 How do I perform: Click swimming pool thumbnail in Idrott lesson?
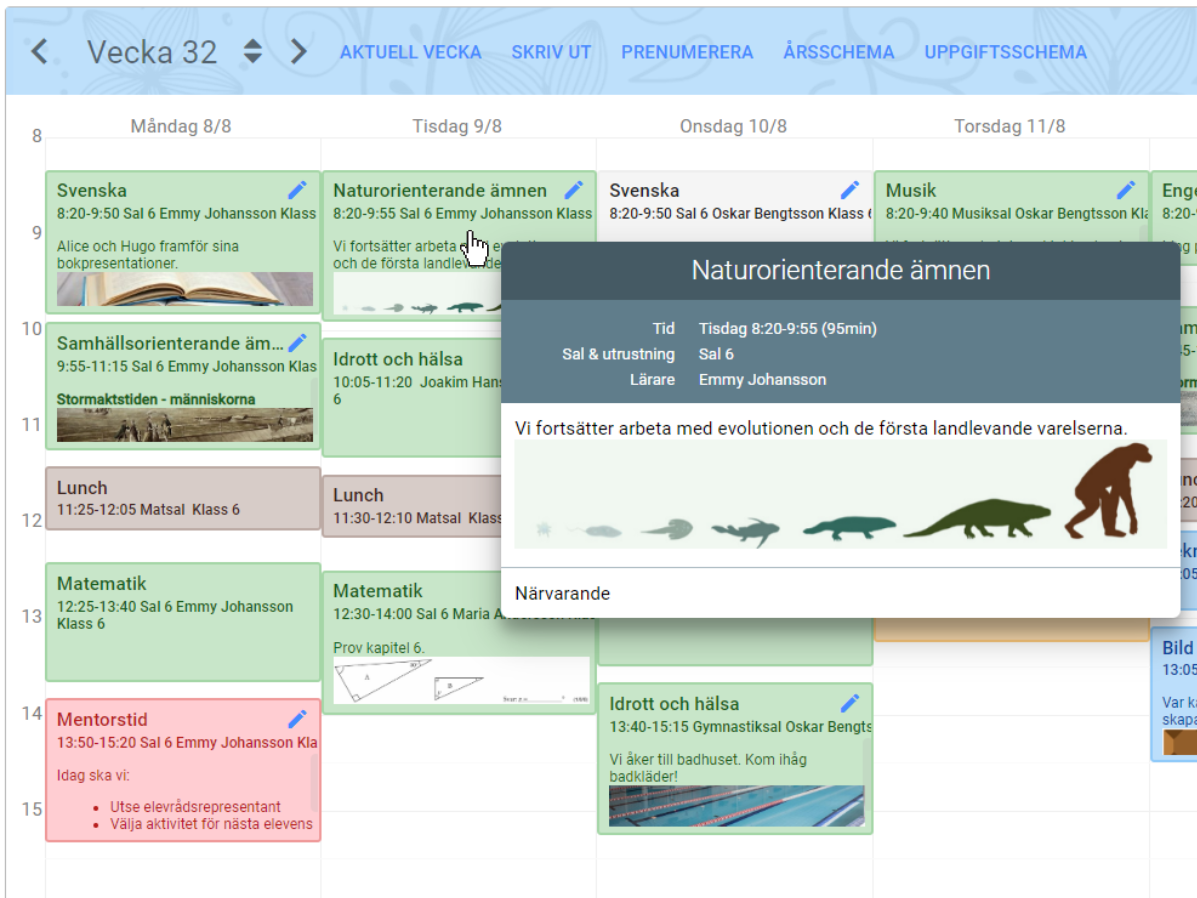736,806
